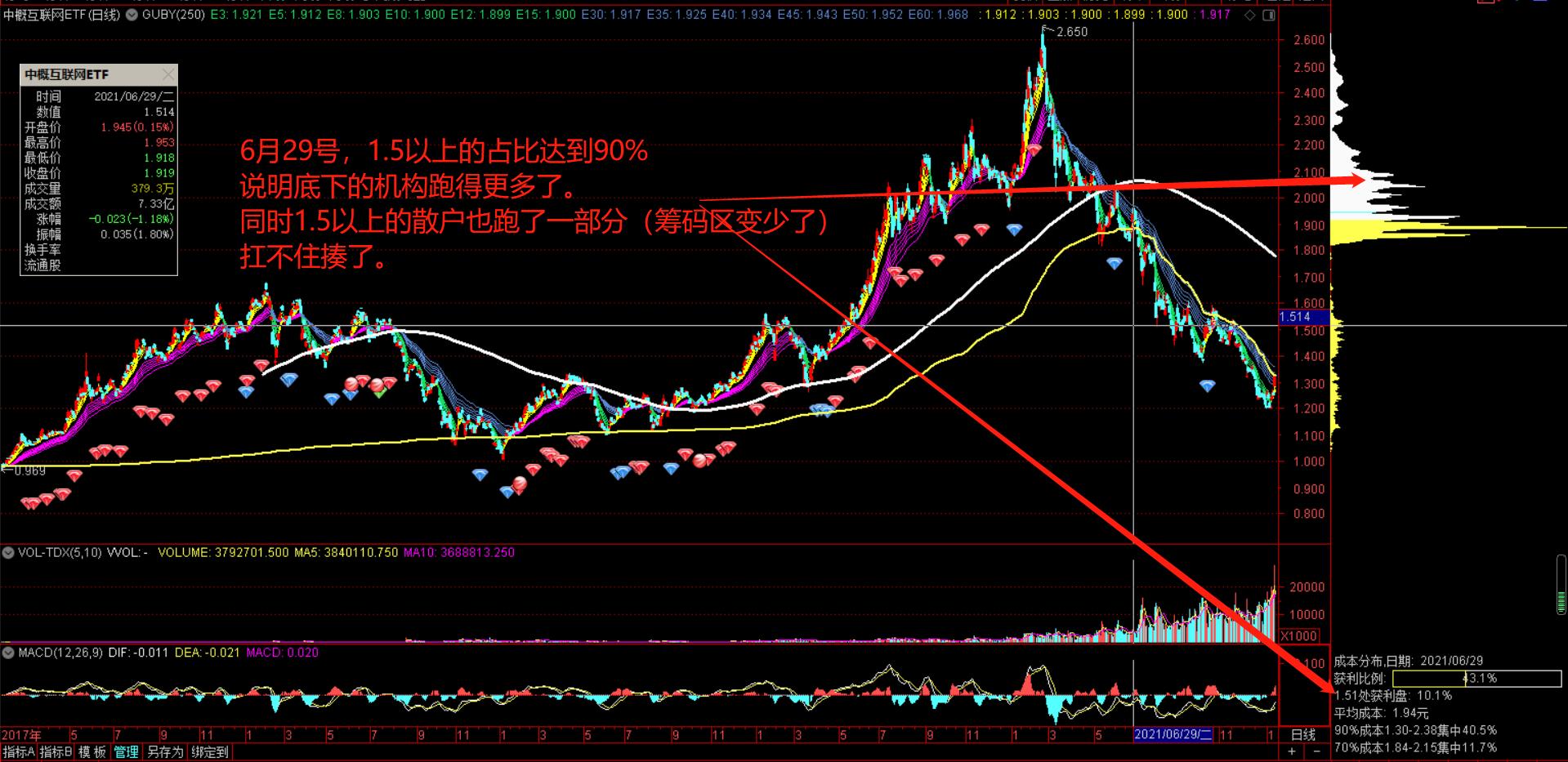Click the 成交量 379.3万 row

pos(99,189)
